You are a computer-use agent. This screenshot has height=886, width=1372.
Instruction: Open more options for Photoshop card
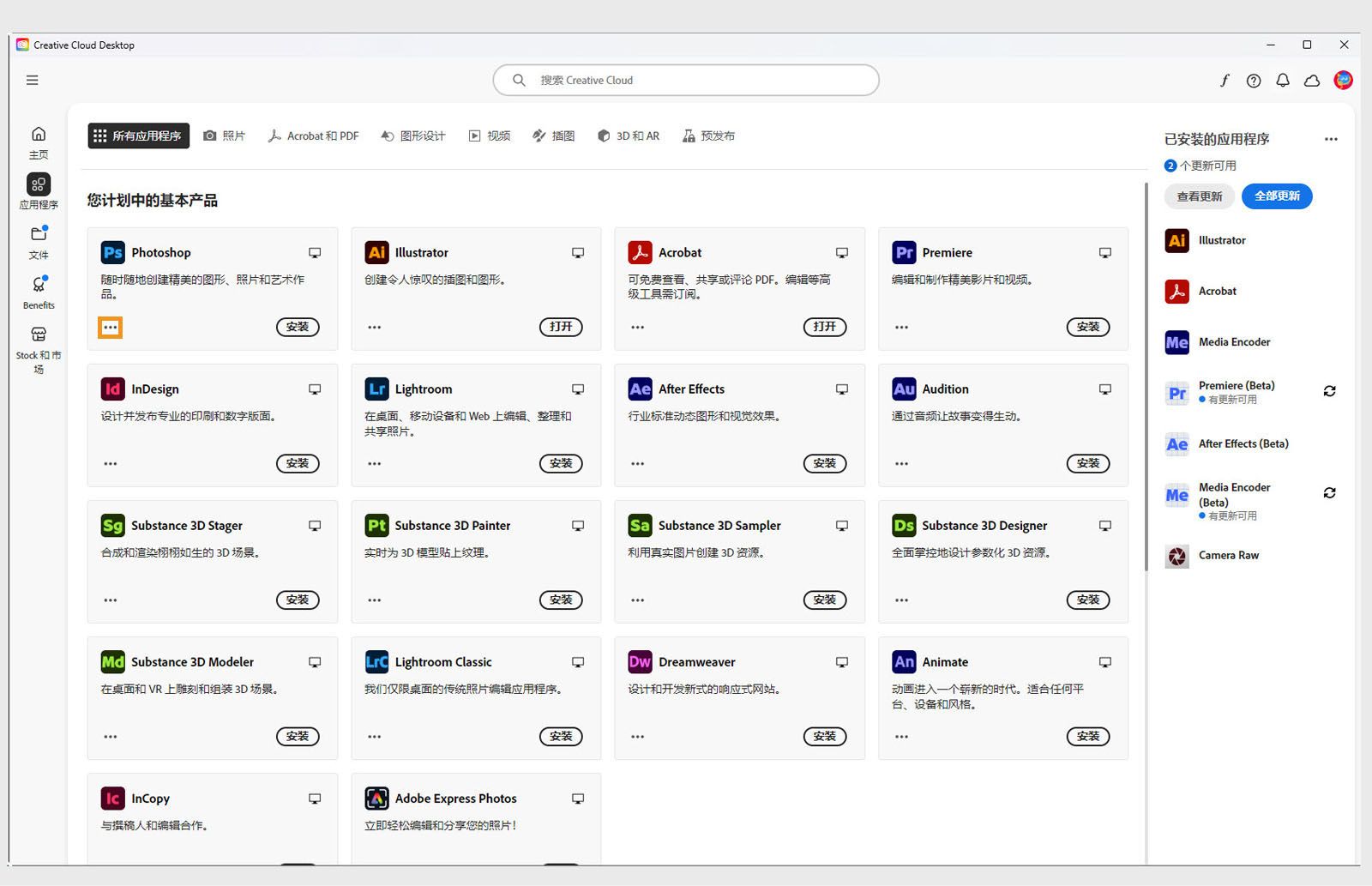coord(110,327)
